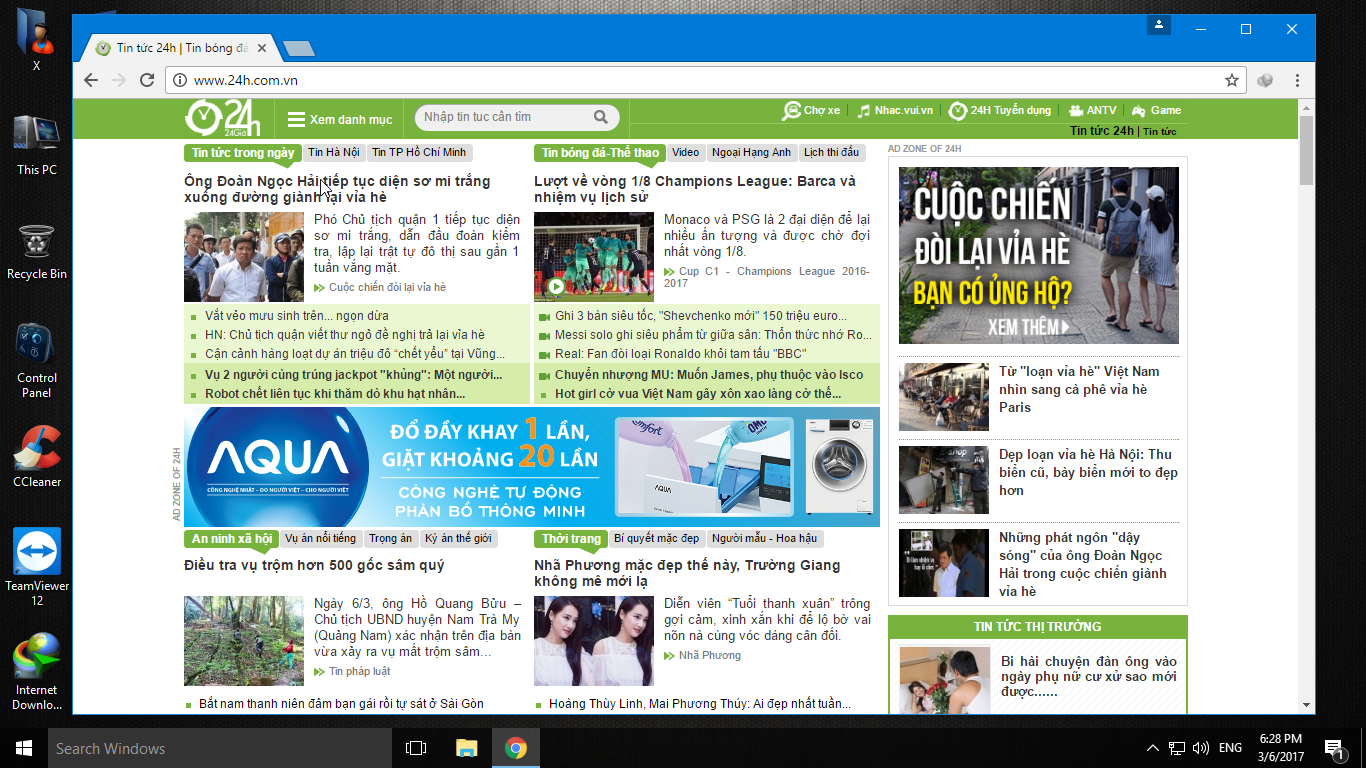Click the search magnifier icon
The width and height of the screenshot is (1366, 768).
(601, 117)
